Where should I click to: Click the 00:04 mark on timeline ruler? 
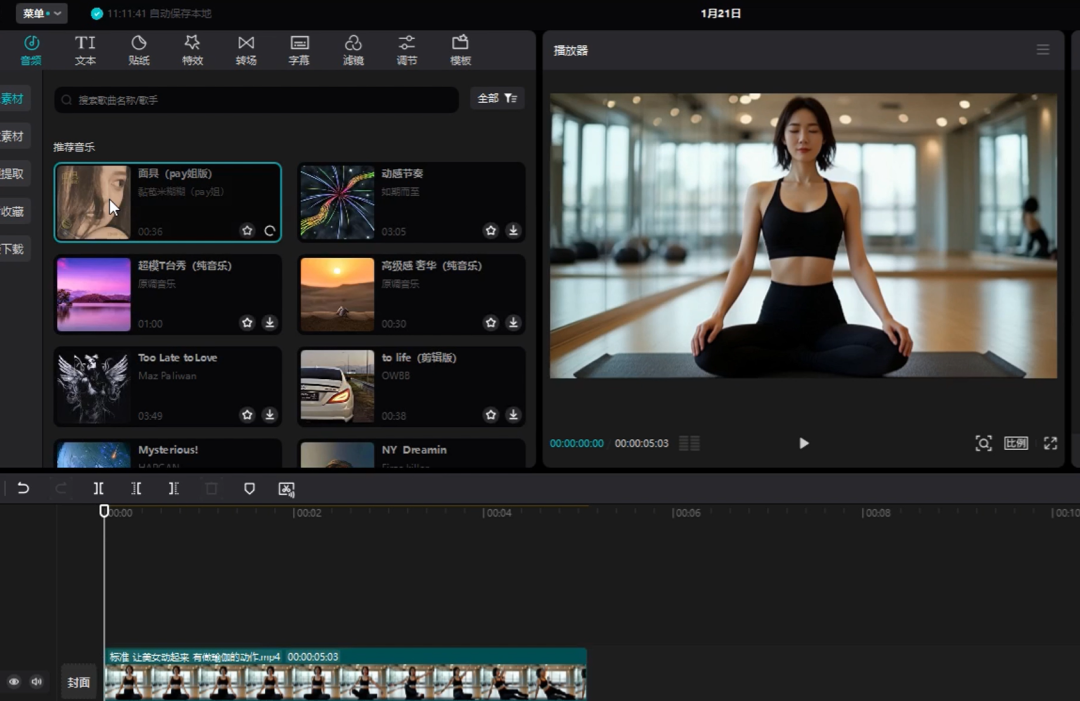tap(497, 513)
